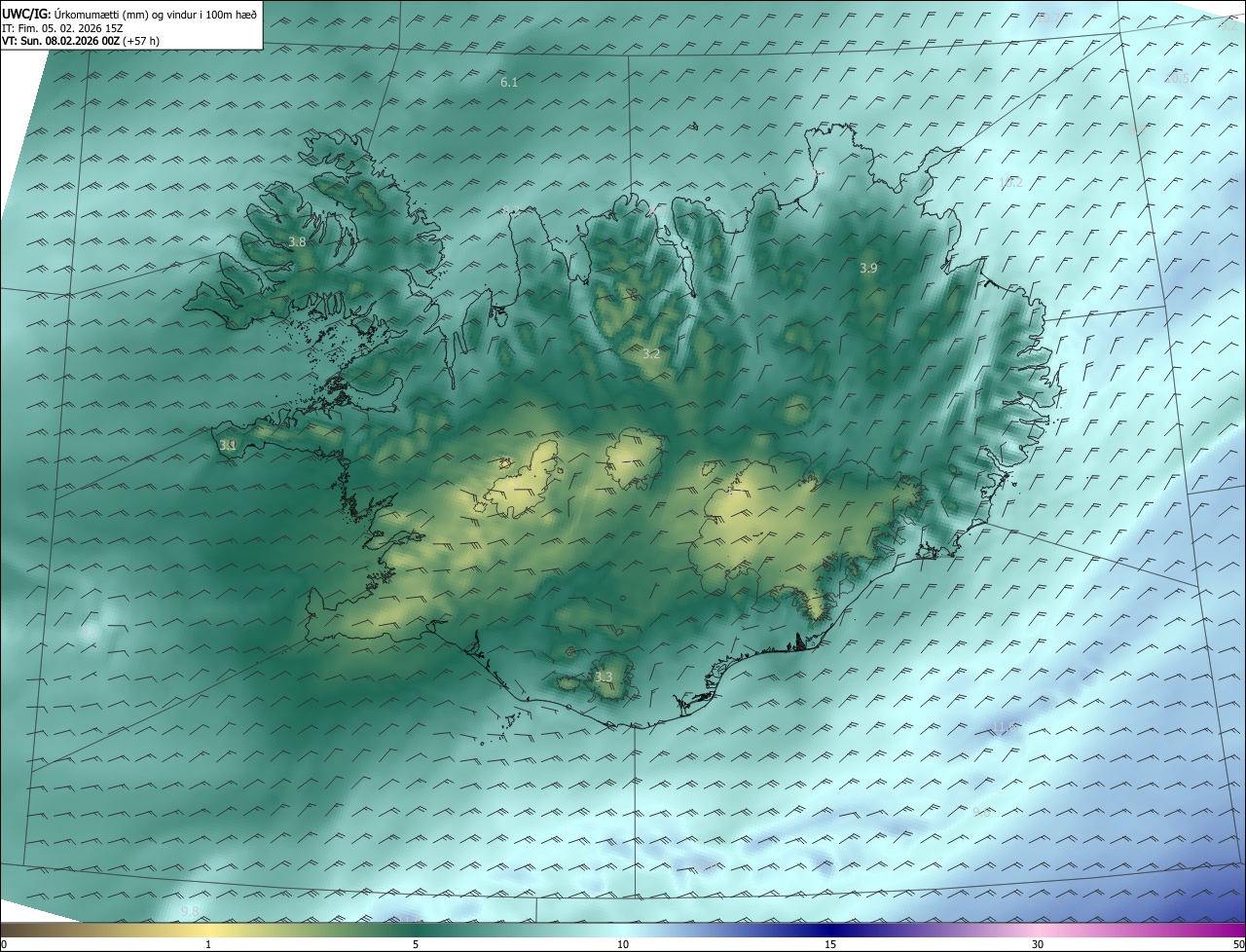Image resolution: width=1246 pixels, height=952 pixels.
Task: Click the 3.3 value label on the southern glacier
Action: pyautogui.click(x=604, y=677)
